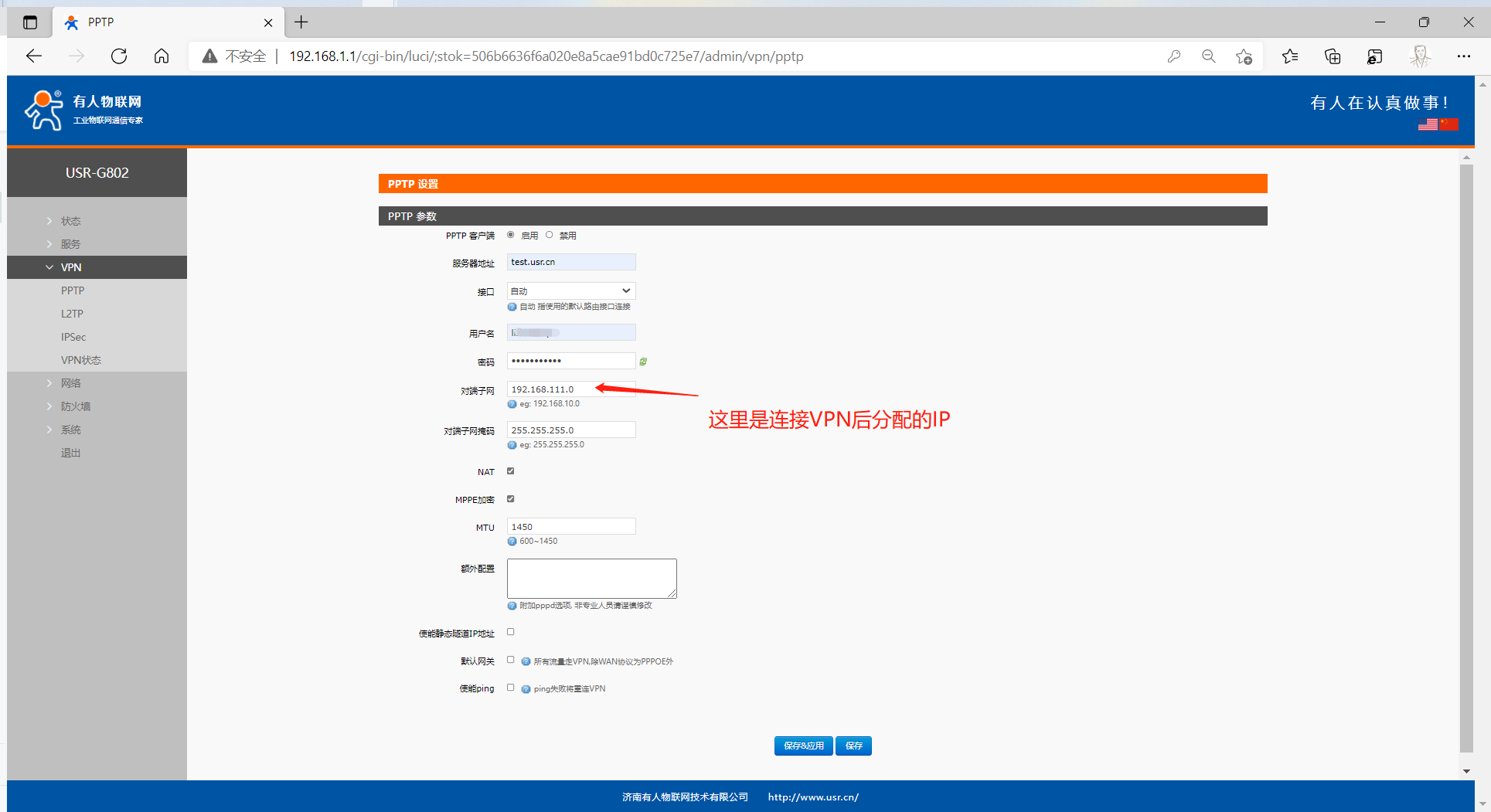Select the disable PPTP client radio button
The image size is (1491, 812).
click(550, 235)
